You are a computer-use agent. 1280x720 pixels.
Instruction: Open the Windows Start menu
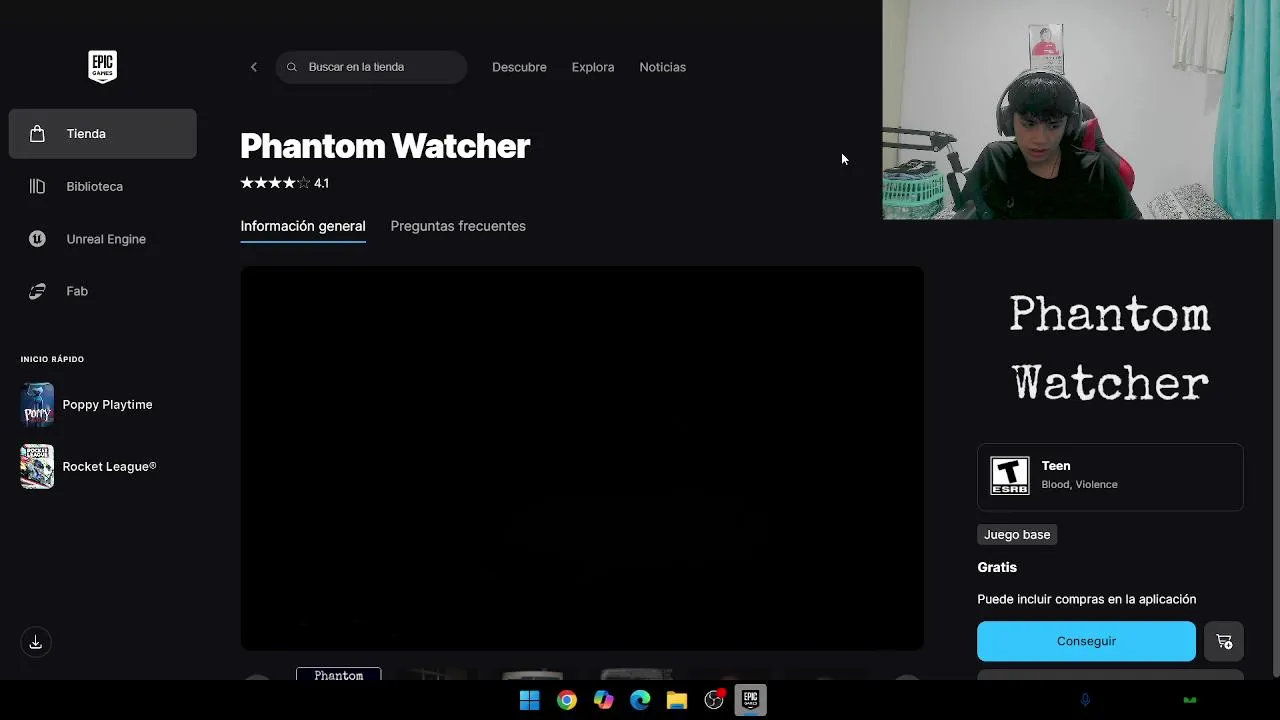(530, 700)
